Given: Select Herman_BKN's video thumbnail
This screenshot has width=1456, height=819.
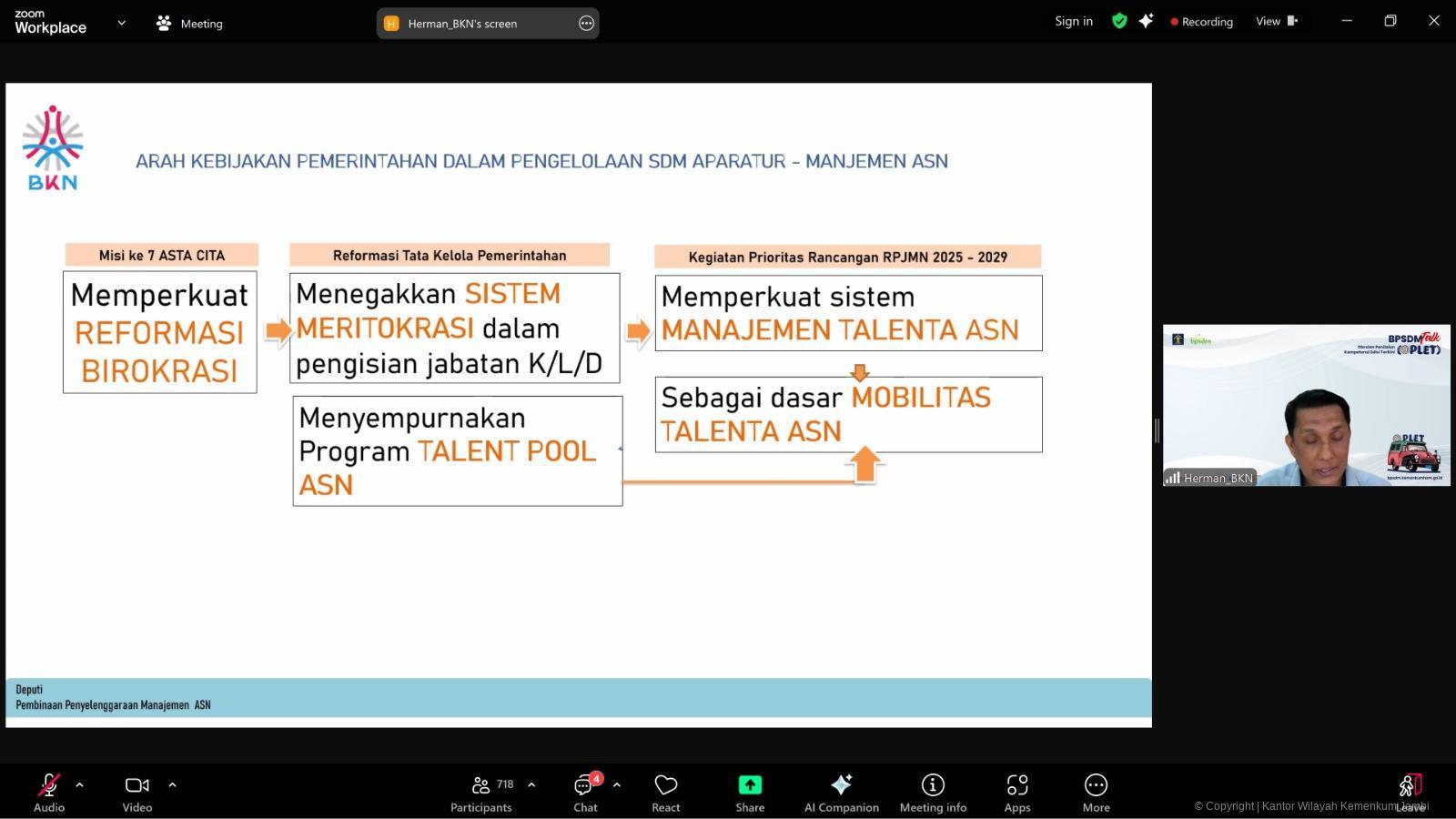Looking at the screenshot, I should [1306, 405].
